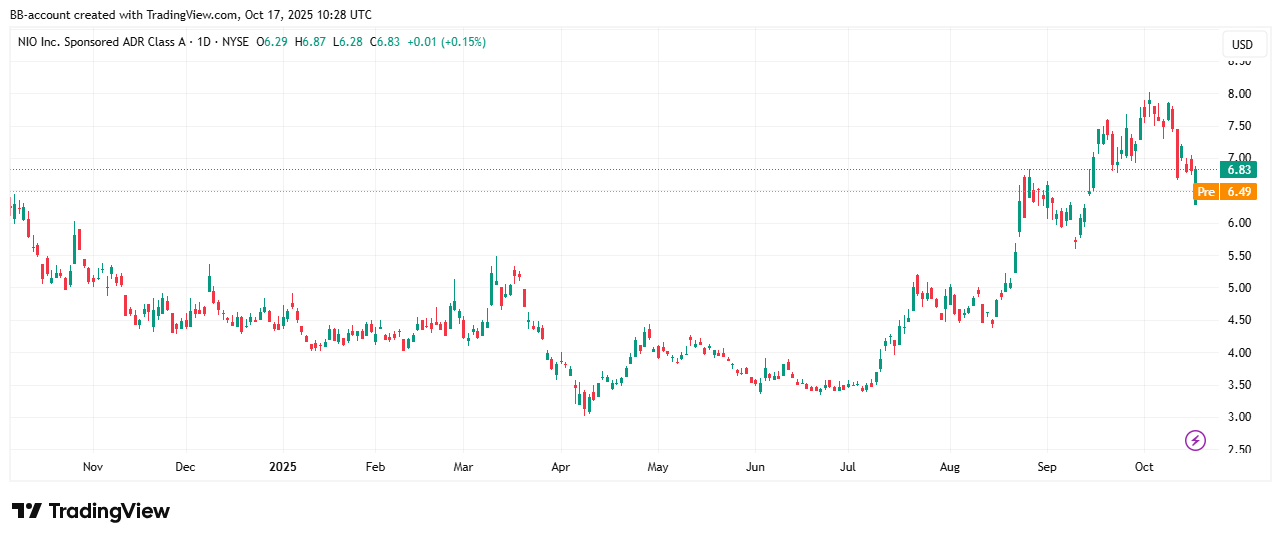Click the Sep label on time axis
Screen dimensions: 1281x541
point(1047,466)
